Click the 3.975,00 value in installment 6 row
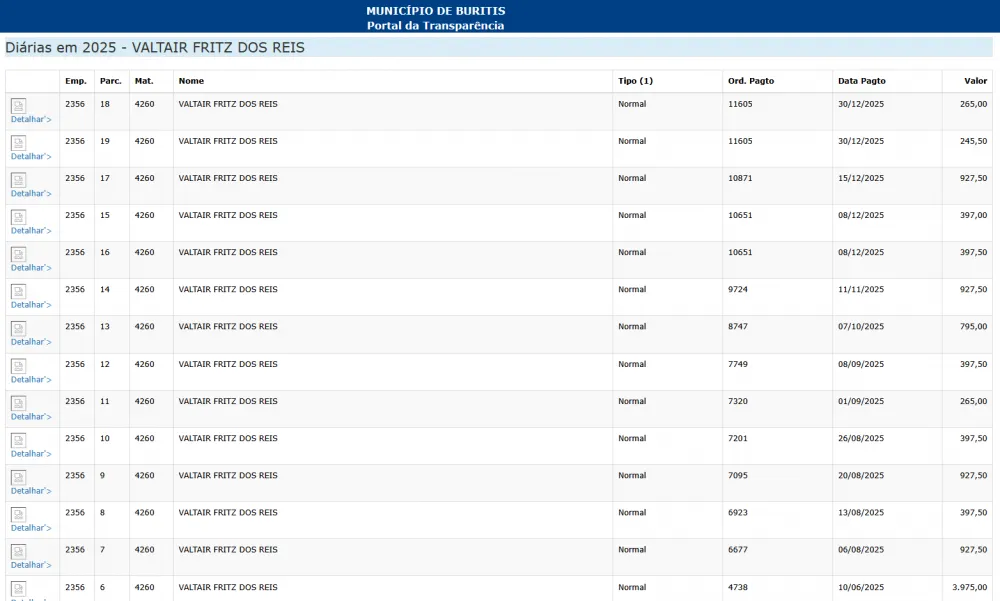1000x601 pixels. pyautogui.click(x=969, y=587)
